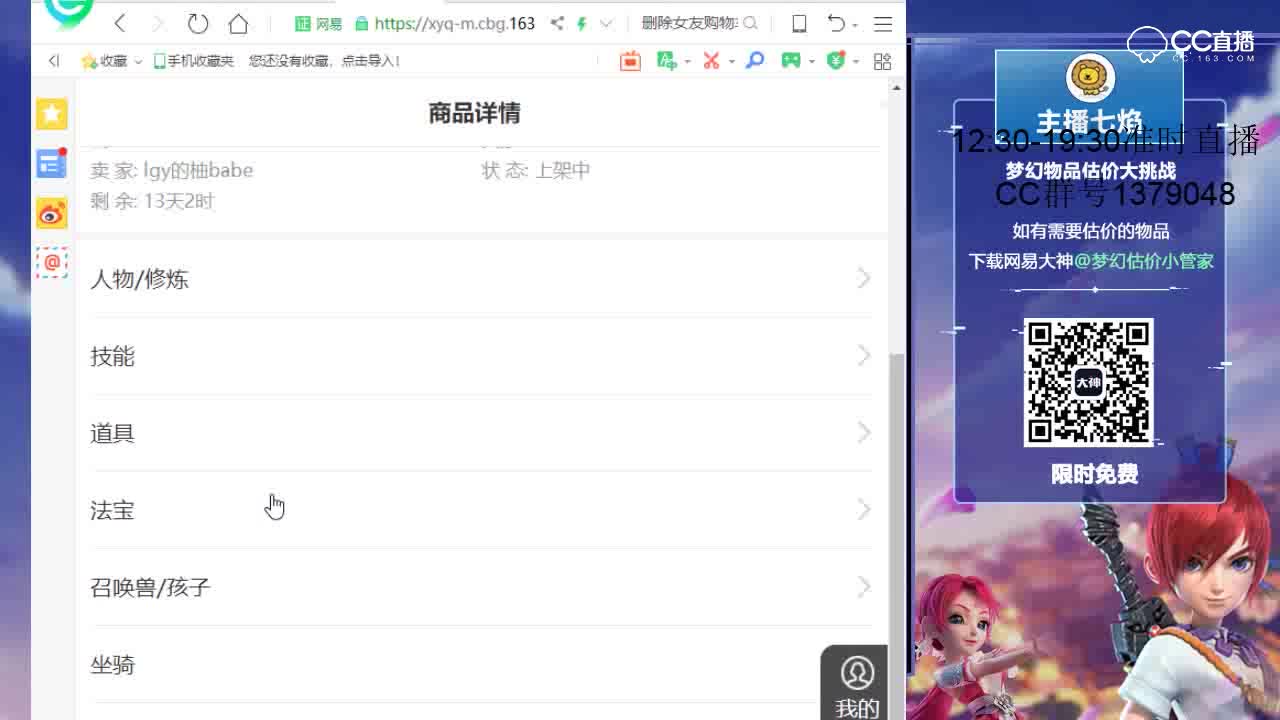Expand chevron on 人物/修炼 row

[864, 279]
